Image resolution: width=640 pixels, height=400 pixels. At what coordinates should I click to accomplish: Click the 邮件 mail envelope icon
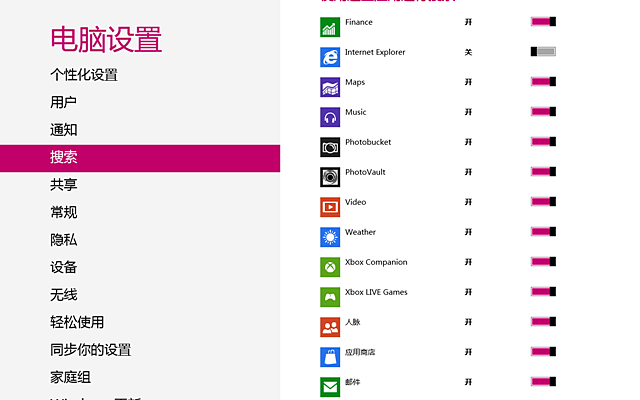pyautogui.click(x=330, y=387)
